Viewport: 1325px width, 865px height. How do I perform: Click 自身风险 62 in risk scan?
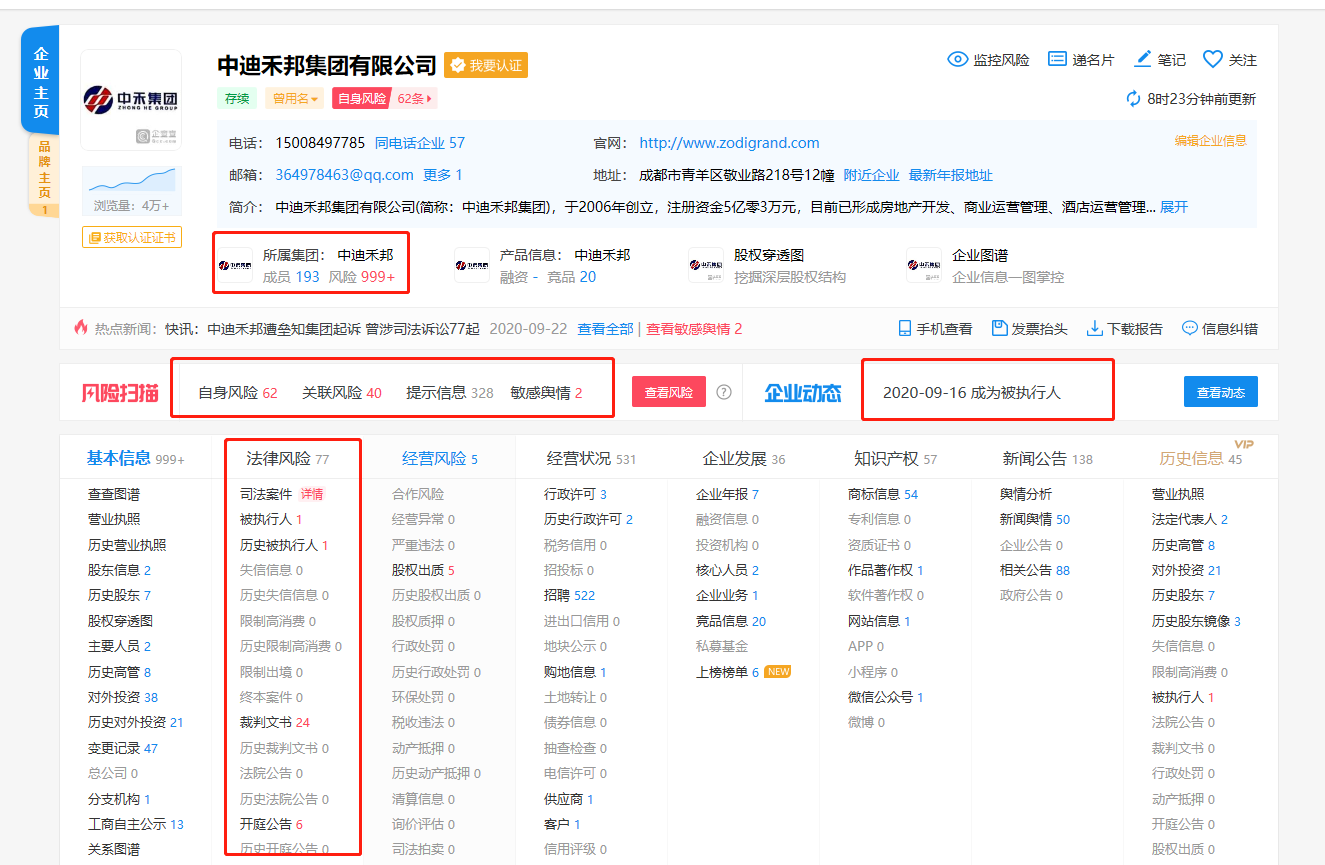(x=238, y=393)
